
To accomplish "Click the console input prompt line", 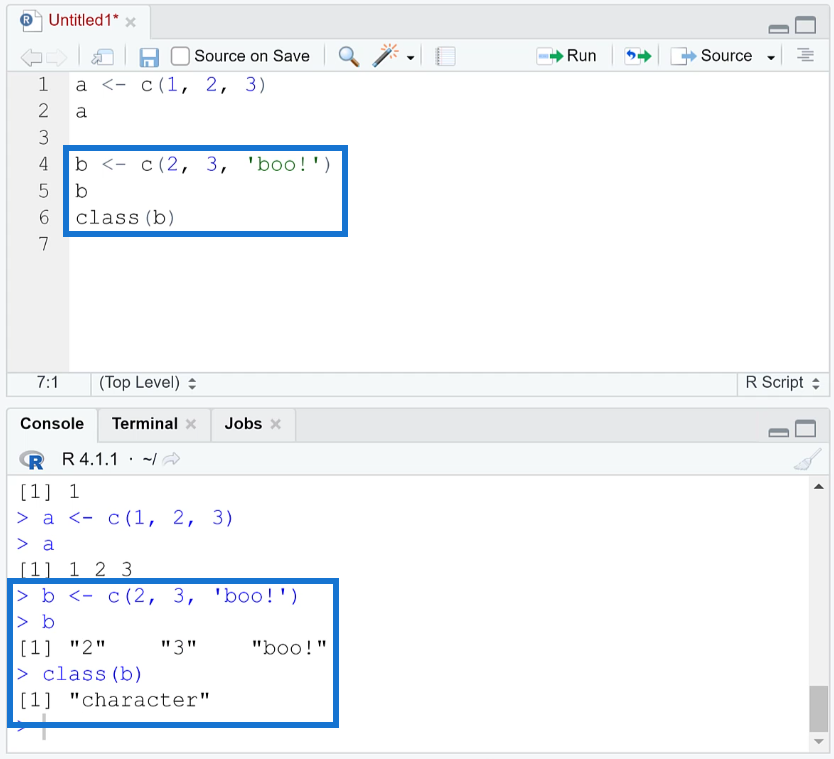I will (x=407, y=727).
